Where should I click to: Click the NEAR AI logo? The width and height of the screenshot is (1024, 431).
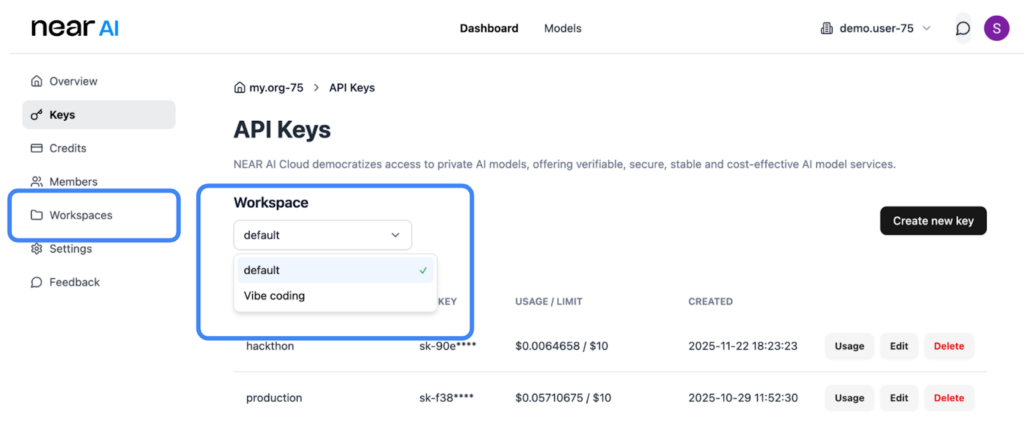click(x=75, y=28)
